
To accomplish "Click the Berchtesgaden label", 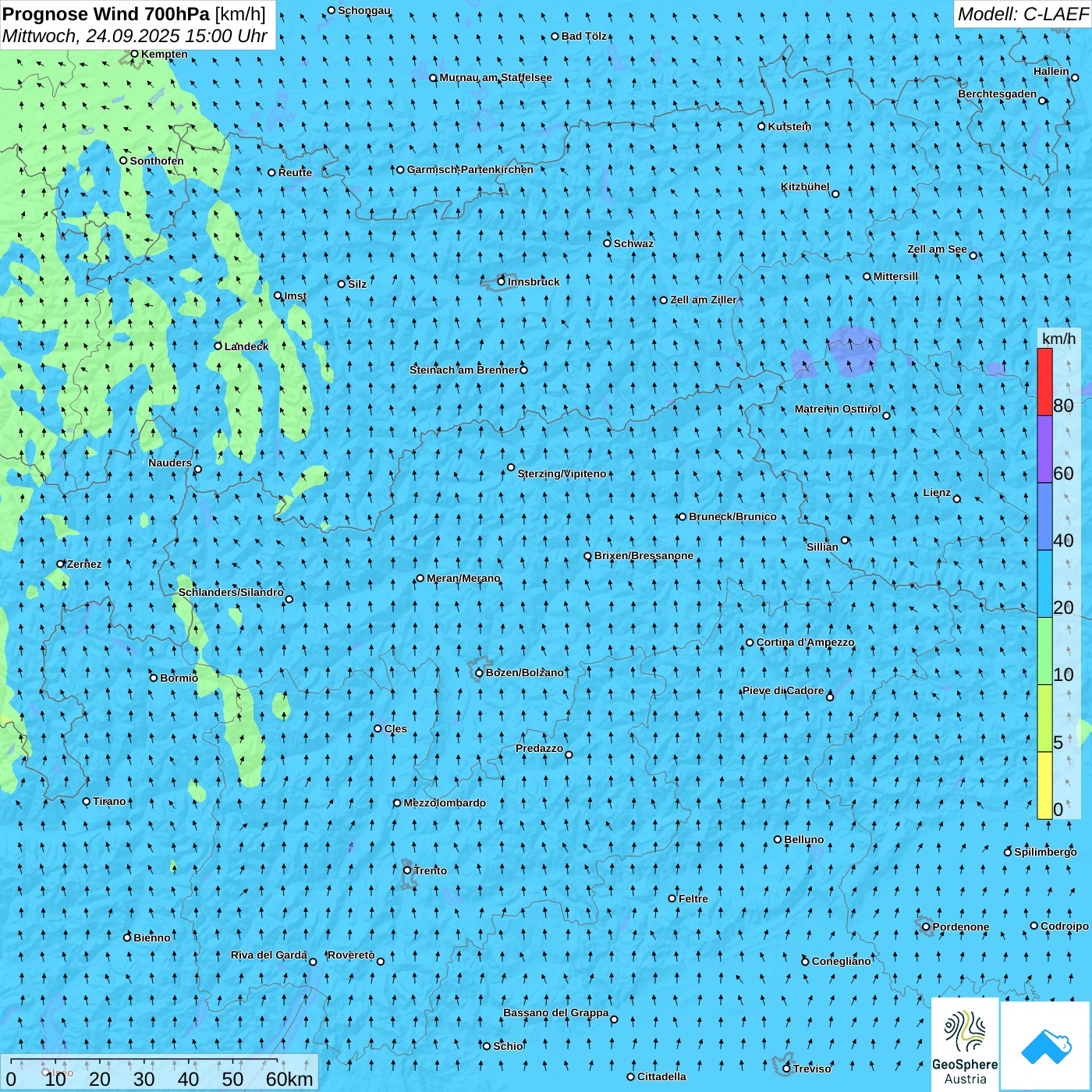I will click(x=998, y=94).
